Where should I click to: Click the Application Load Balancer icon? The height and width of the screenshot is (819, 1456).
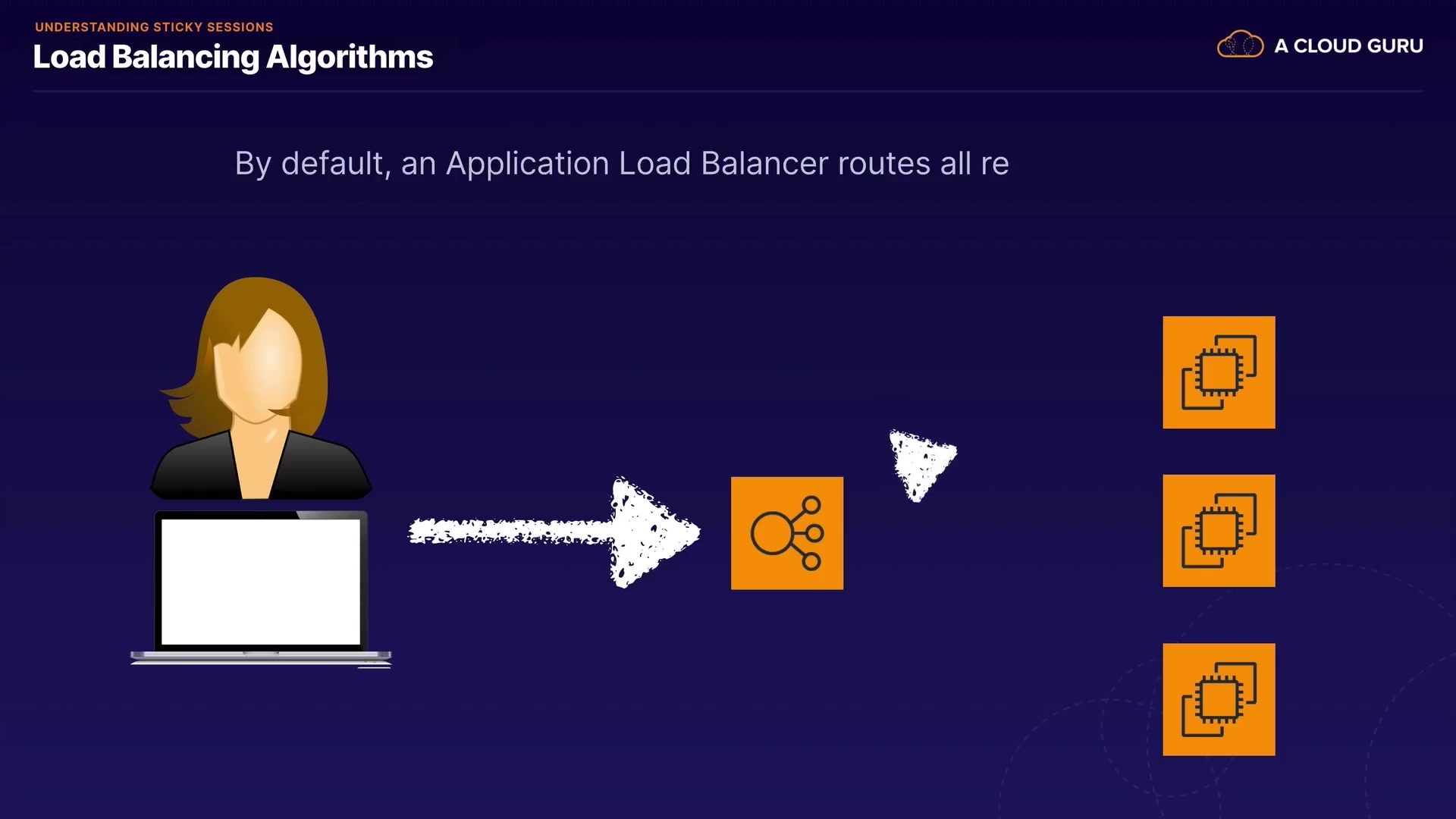click(x=787, y=533)
